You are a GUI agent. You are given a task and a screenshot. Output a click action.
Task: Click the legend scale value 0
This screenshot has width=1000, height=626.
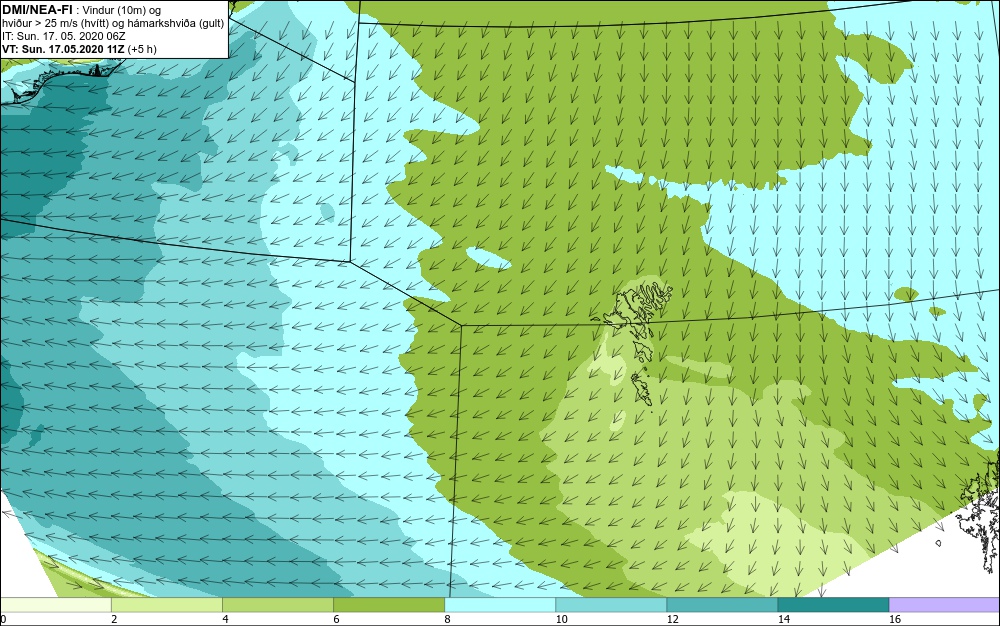coord(3,619)
